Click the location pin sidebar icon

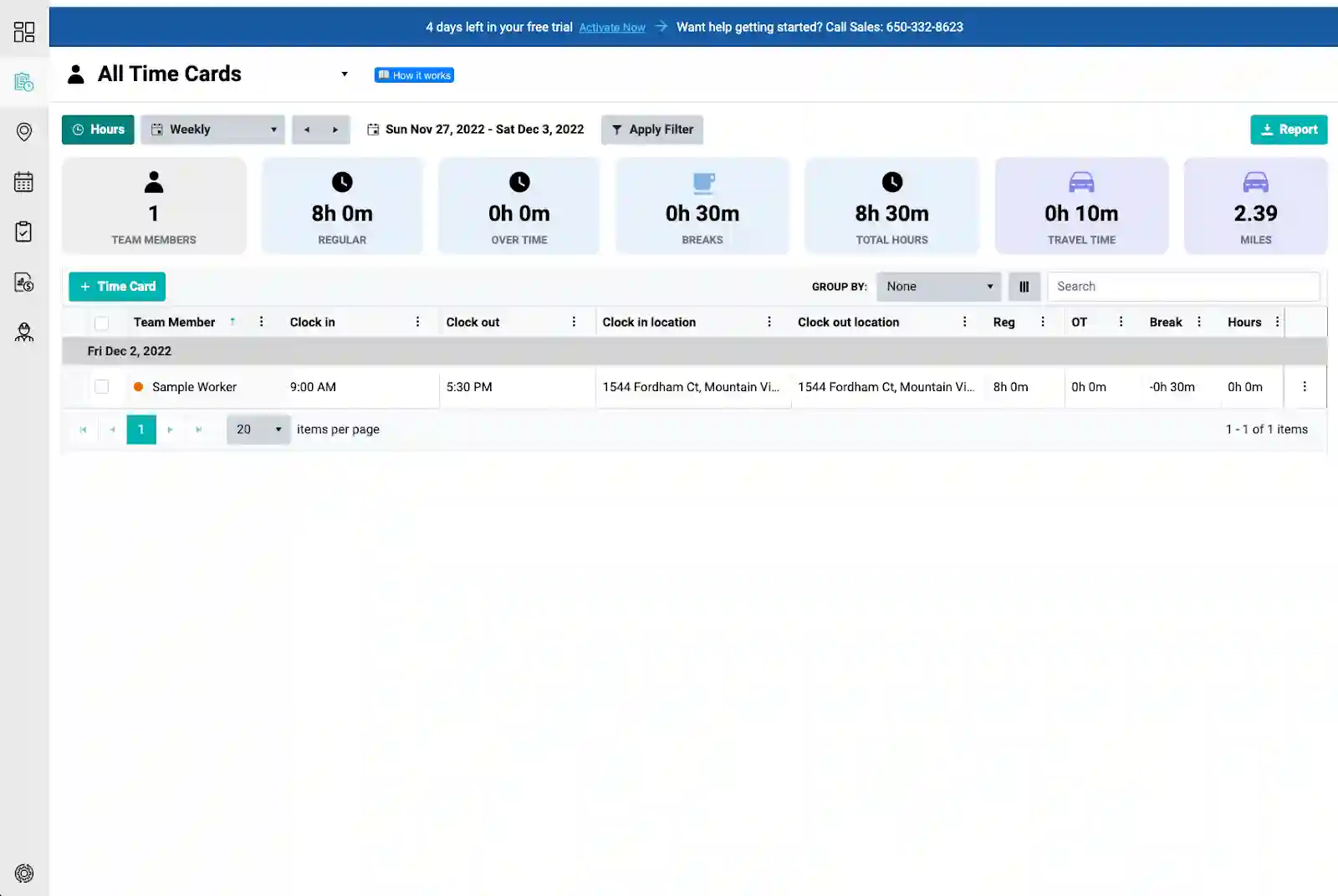pyautogui.click(x=24, y=132)
